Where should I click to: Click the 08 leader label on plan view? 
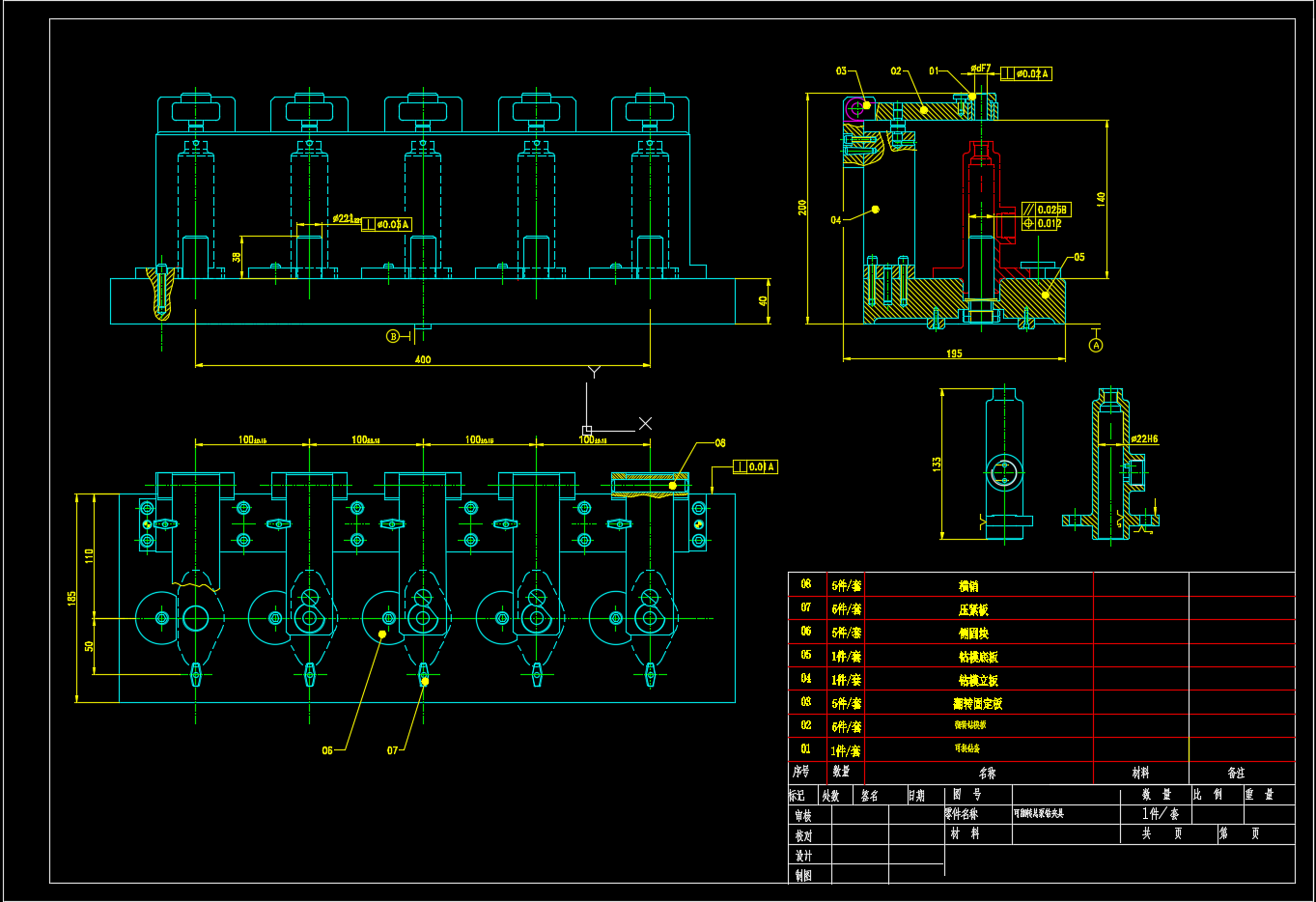(x=720, y=443)
